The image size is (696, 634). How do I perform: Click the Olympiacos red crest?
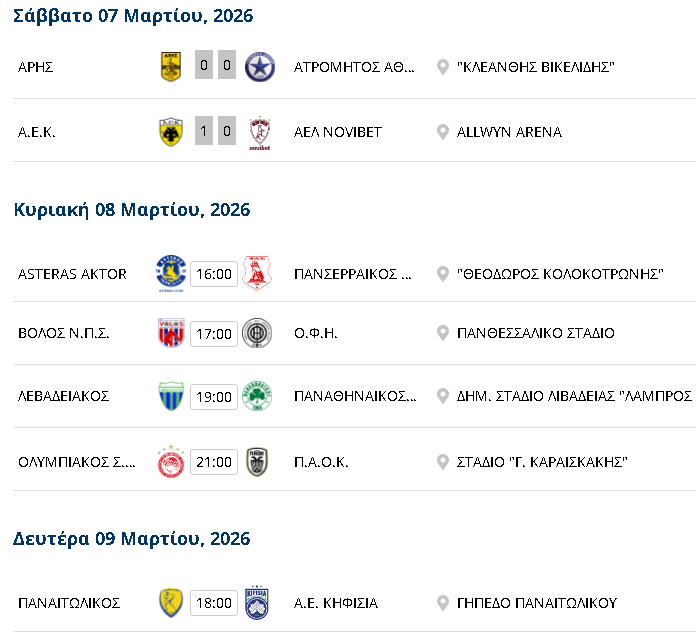click(x=171, y=462)
